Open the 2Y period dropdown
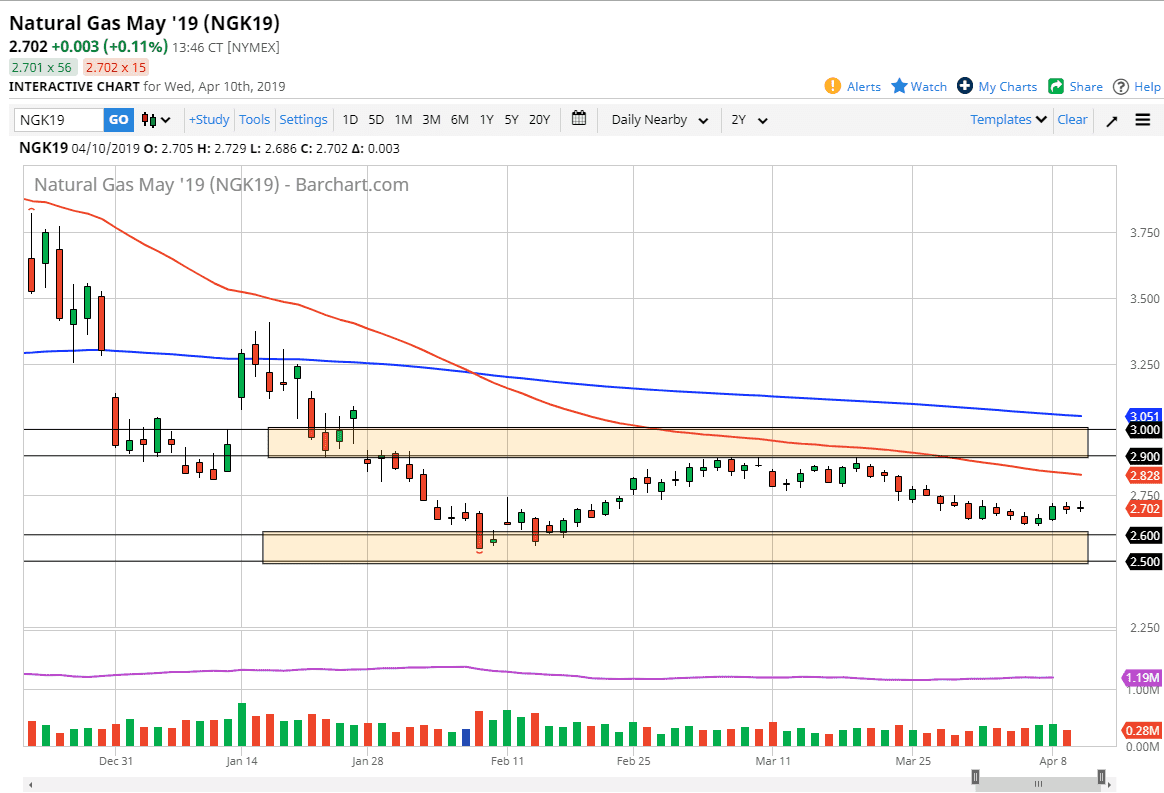Viewport: 1164px width, 793px height. point(748,120)
